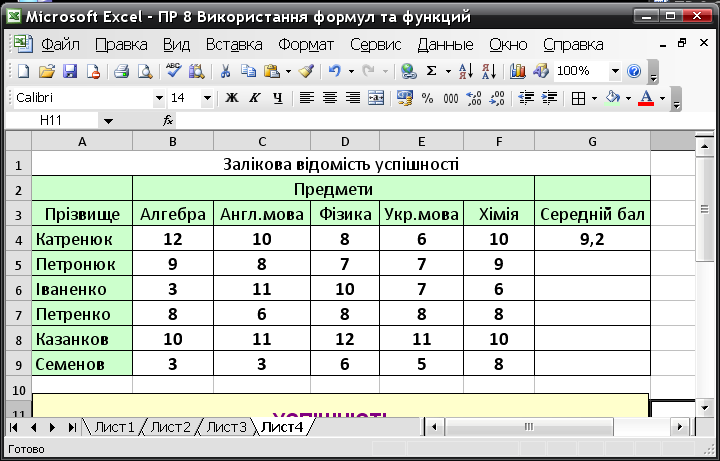Open the fill color dropdown arrow

(x=629, y=98)
